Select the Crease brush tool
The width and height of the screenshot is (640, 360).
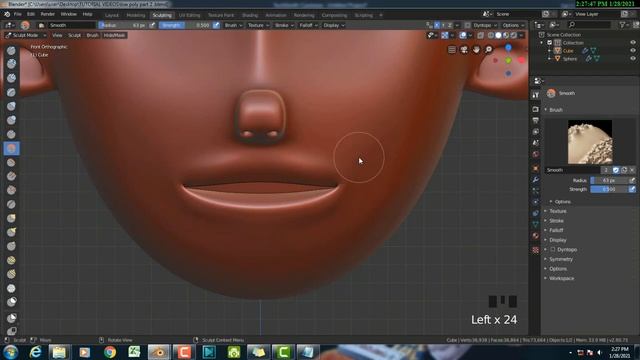pos(11,134)
